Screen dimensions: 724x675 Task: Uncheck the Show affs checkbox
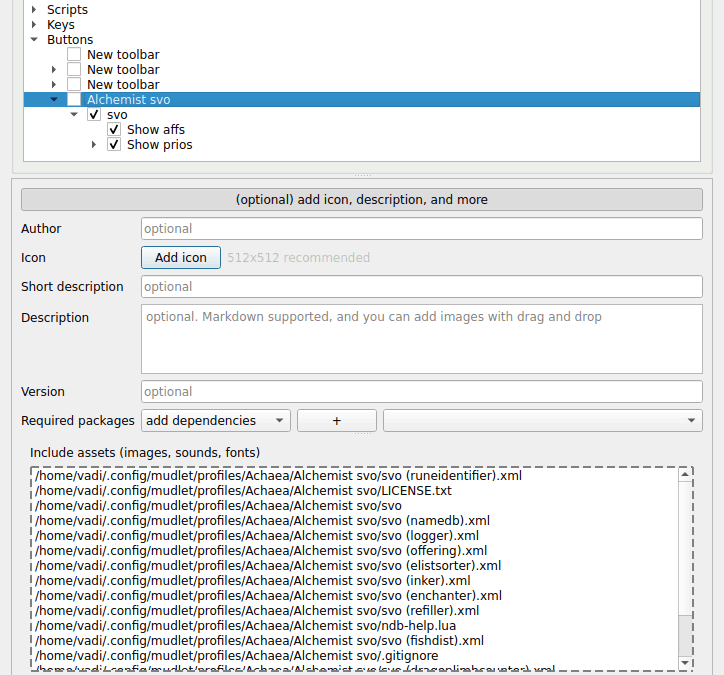[114, 129]
